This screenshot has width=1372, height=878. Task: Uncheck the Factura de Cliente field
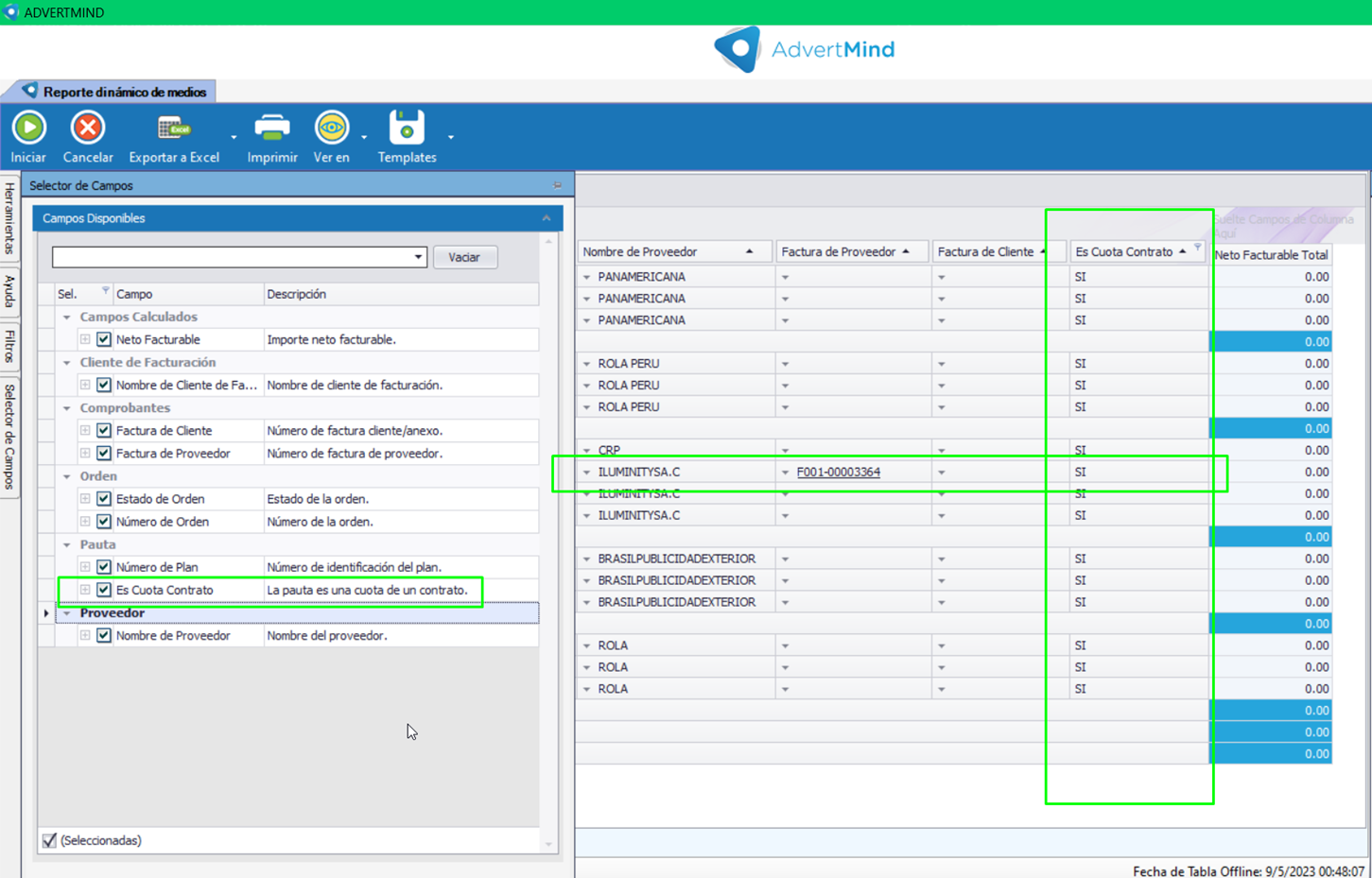click(104, 430)
